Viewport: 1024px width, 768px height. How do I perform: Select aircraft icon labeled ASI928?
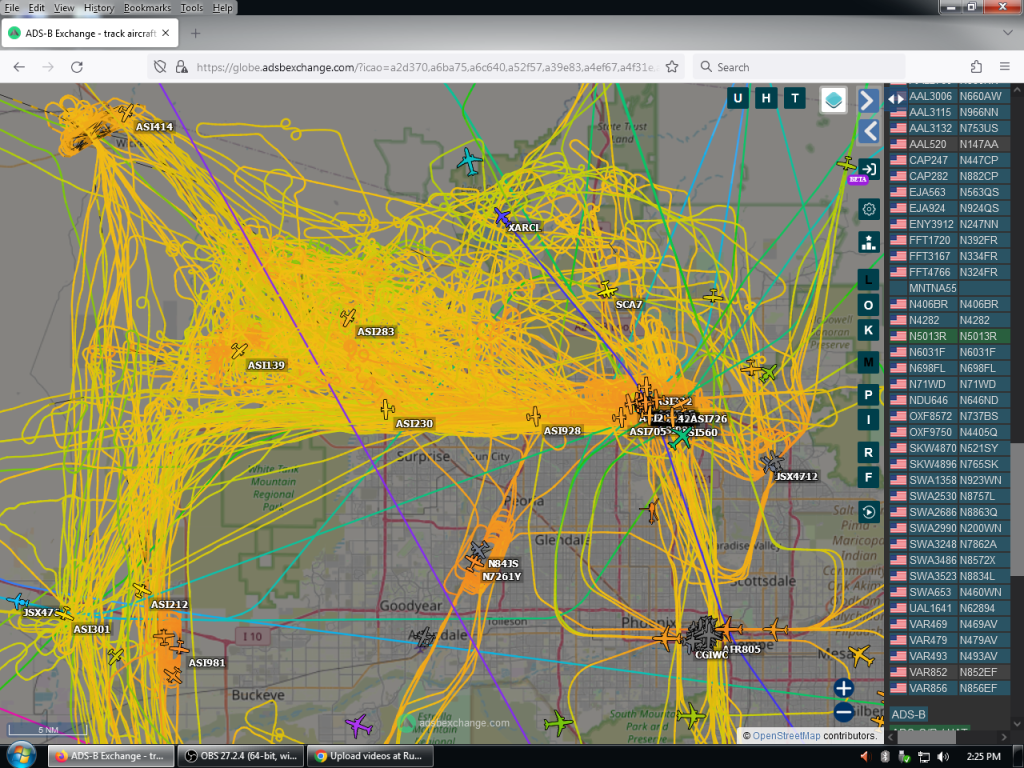coord(534,416)
